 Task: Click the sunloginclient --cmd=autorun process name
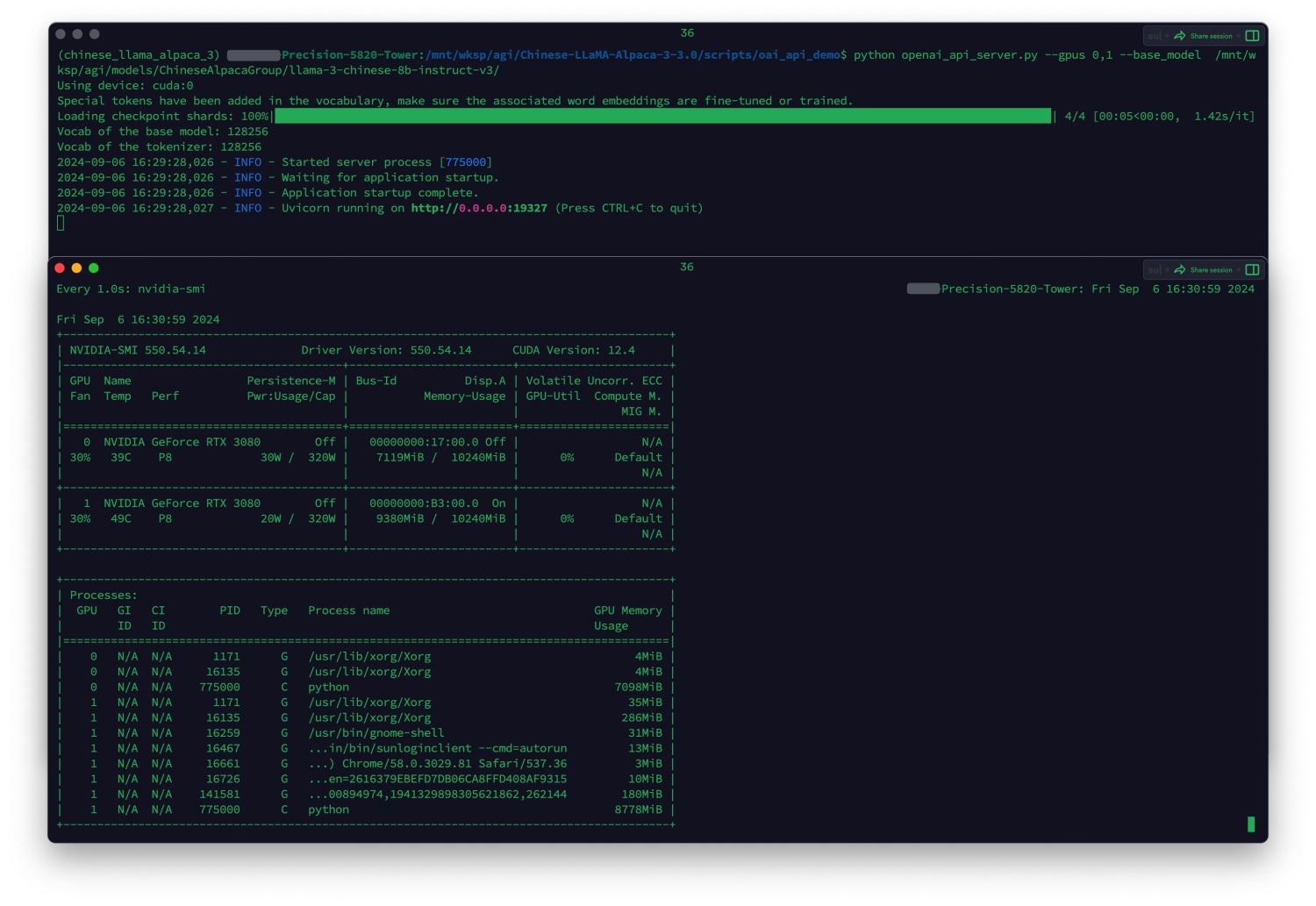[x=438, y=749]
